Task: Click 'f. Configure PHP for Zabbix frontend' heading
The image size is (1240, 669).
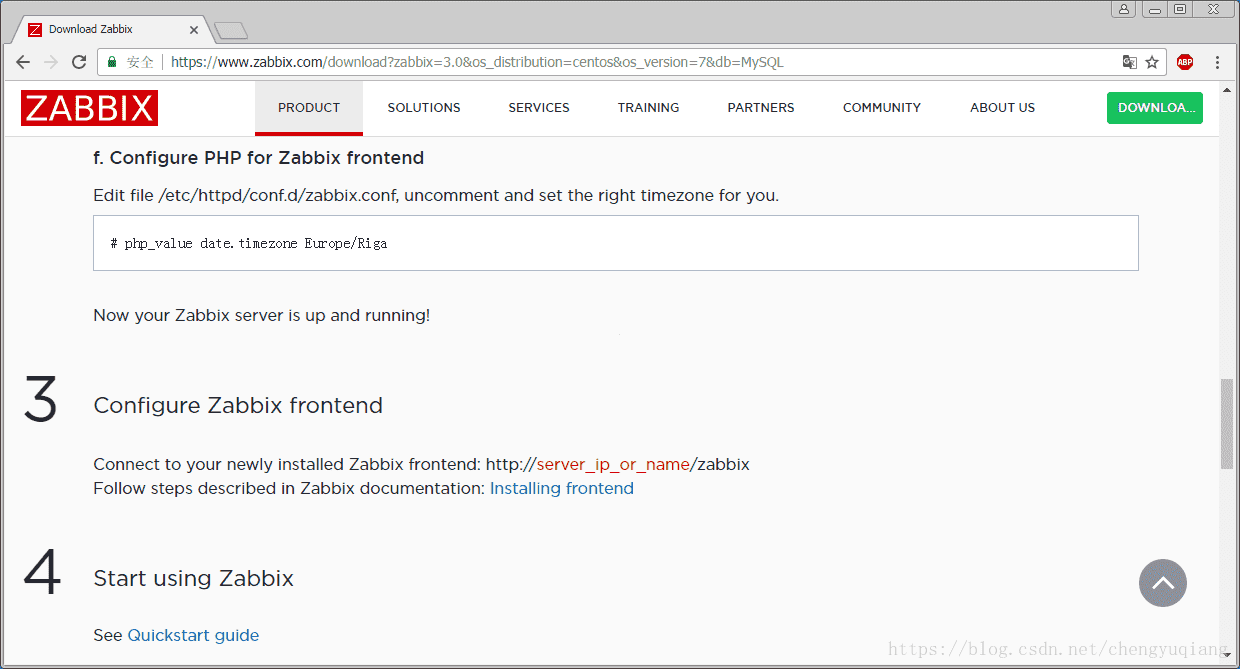Action: coord(259,158)
